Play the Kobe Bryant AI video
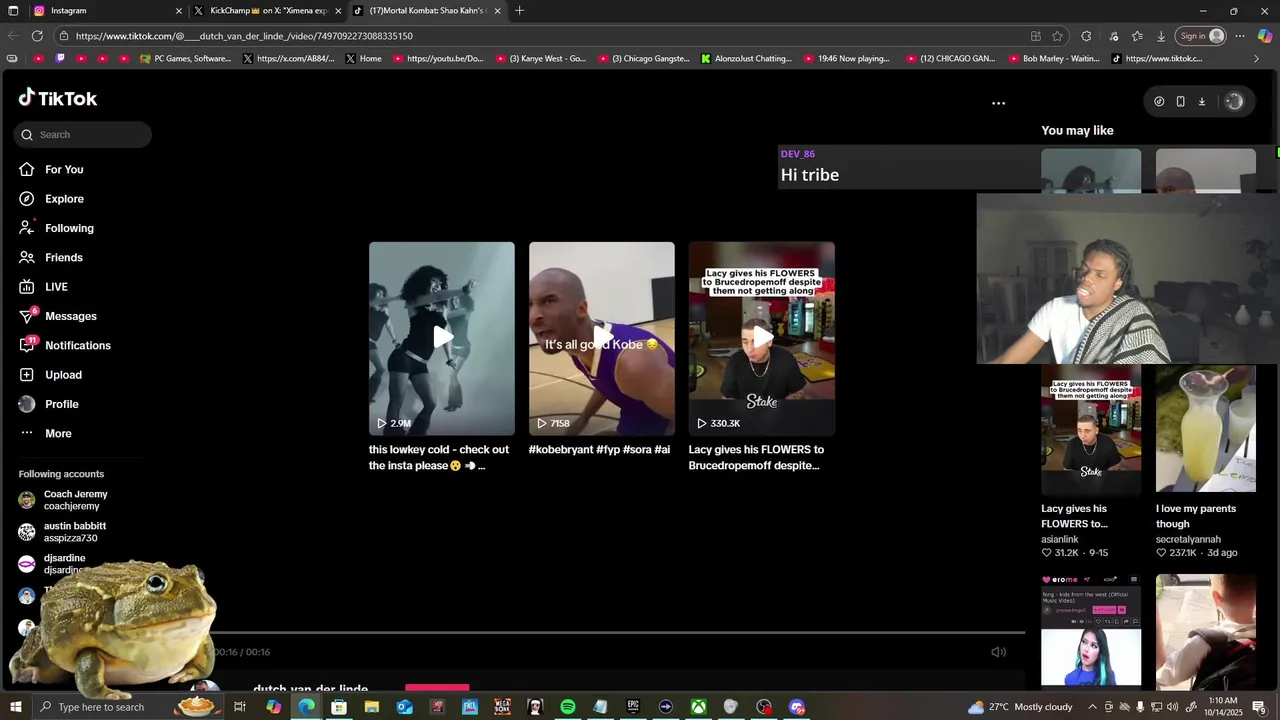1280x720 pixels. [x=602, y=338]
